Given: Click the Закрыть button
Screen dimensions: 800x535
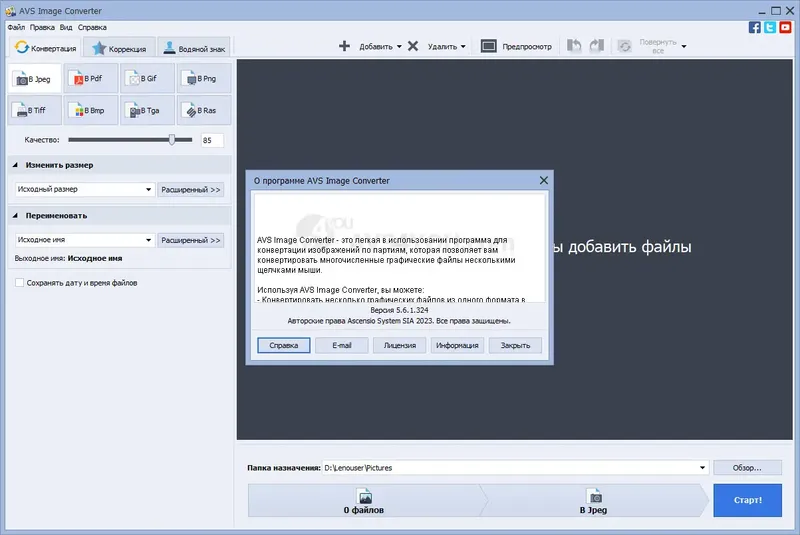Looking at the screenshot, I should point(515,345).
